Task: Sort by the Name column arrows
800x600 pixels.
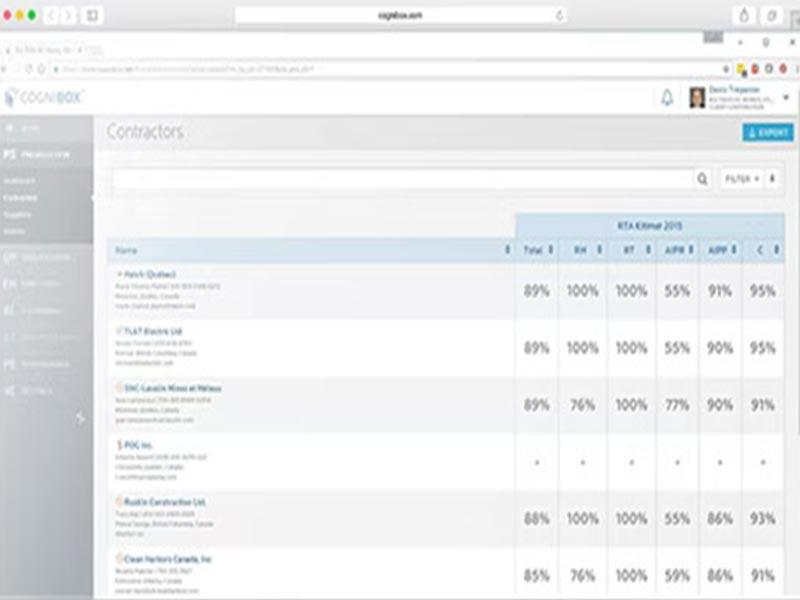Action: (507, 249)
